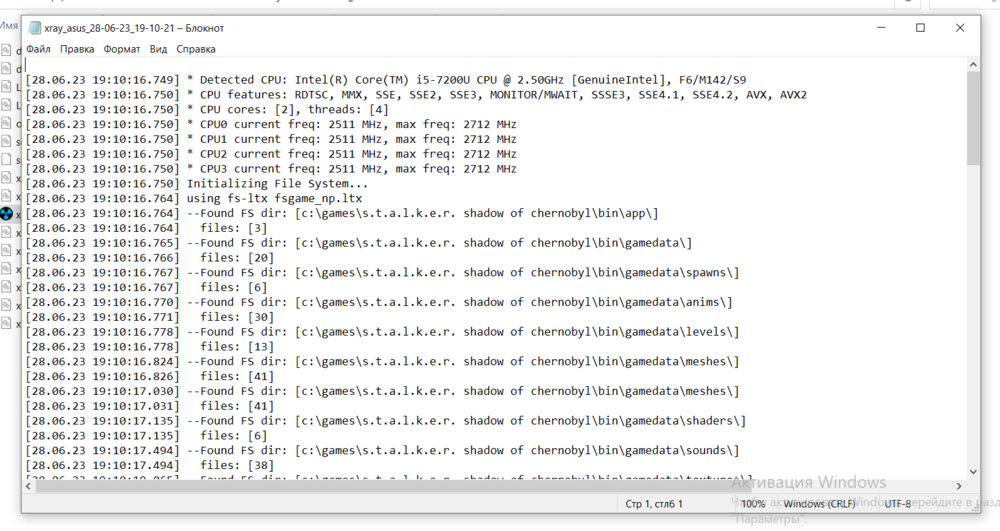Screen dimensions: 1000x531
Task: Click the Windows (CRLF) status entry
Action: click(x=820, y=504)
